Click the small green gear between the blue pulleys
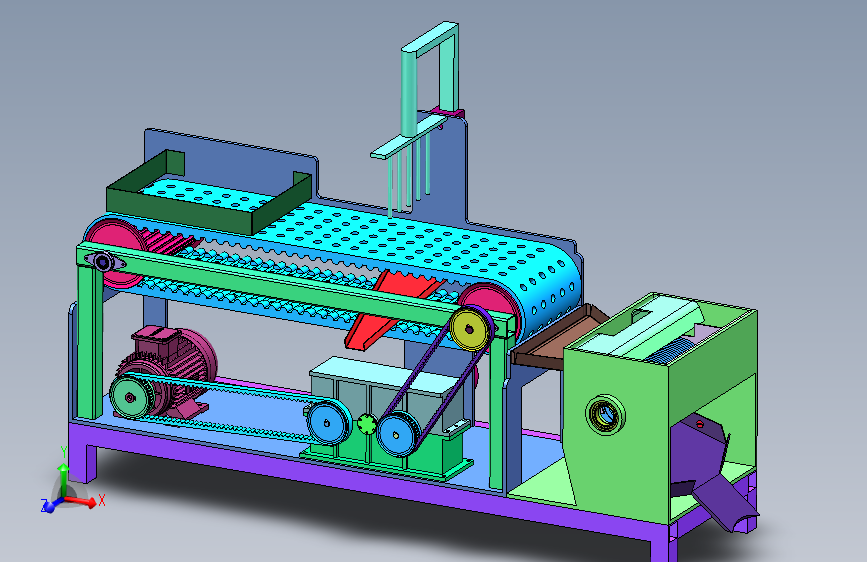The height and width of the screenshot is (562, 867). click(367, 425)
